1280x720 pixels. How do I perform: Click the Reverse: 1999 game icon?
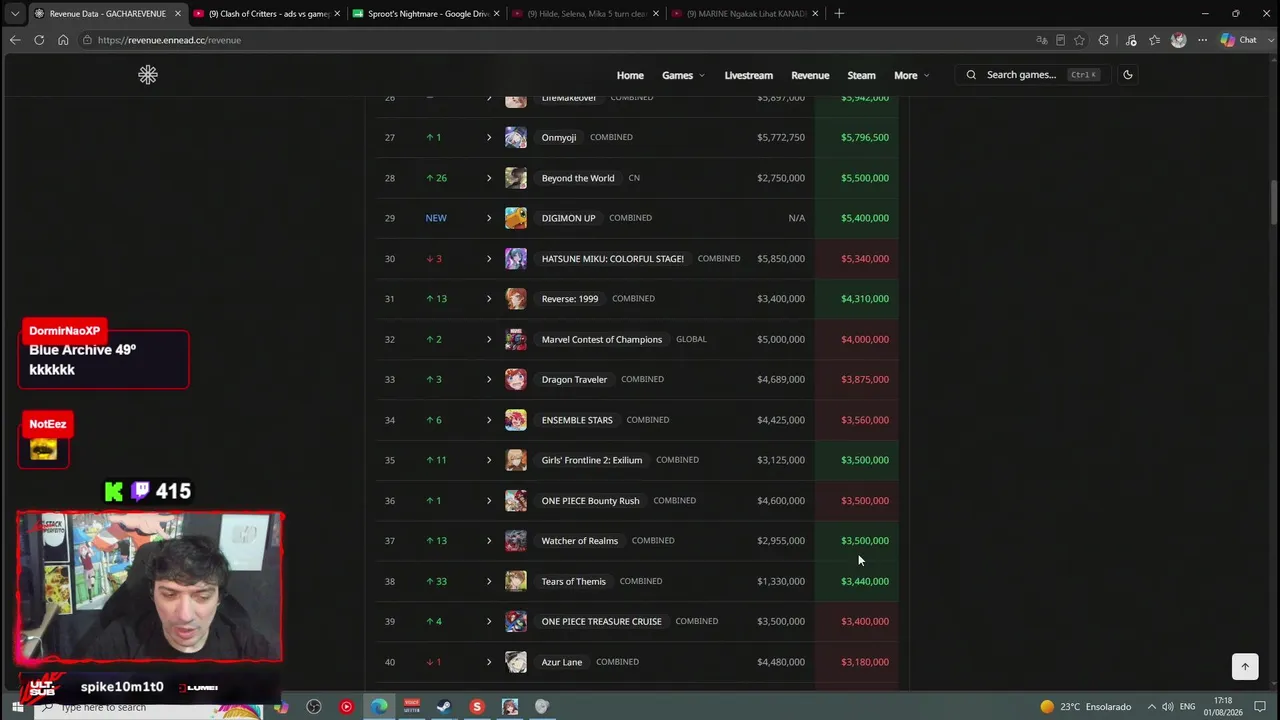click(516, 299)
